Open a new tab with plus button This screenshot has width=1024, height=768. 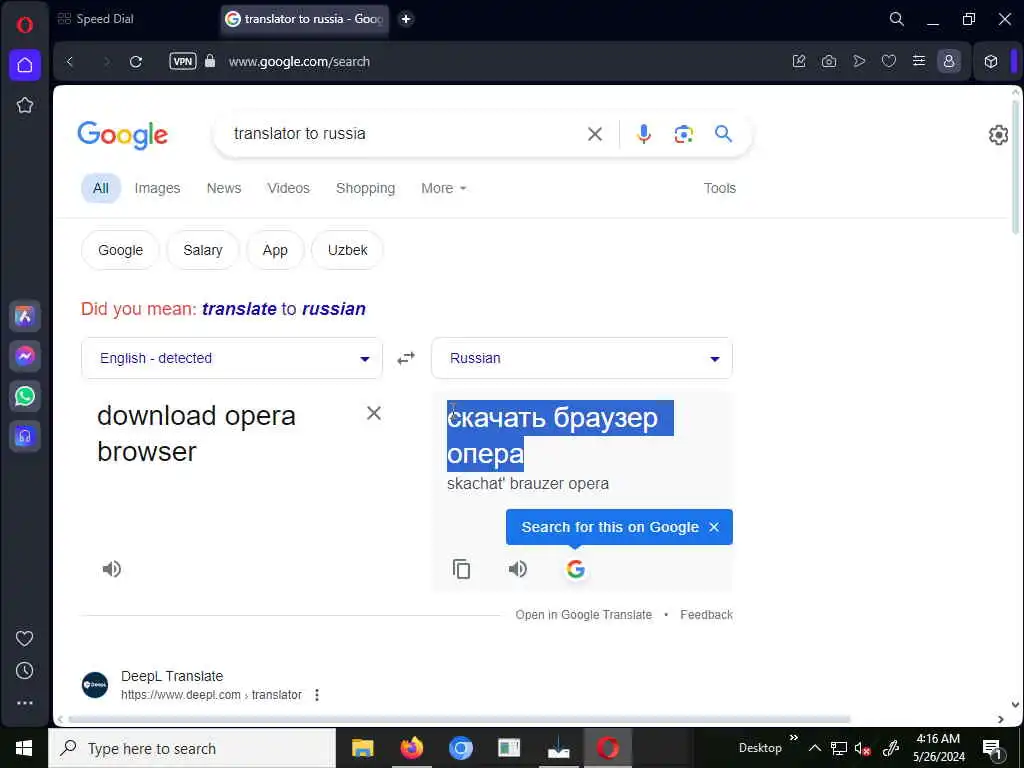(406, 19)
